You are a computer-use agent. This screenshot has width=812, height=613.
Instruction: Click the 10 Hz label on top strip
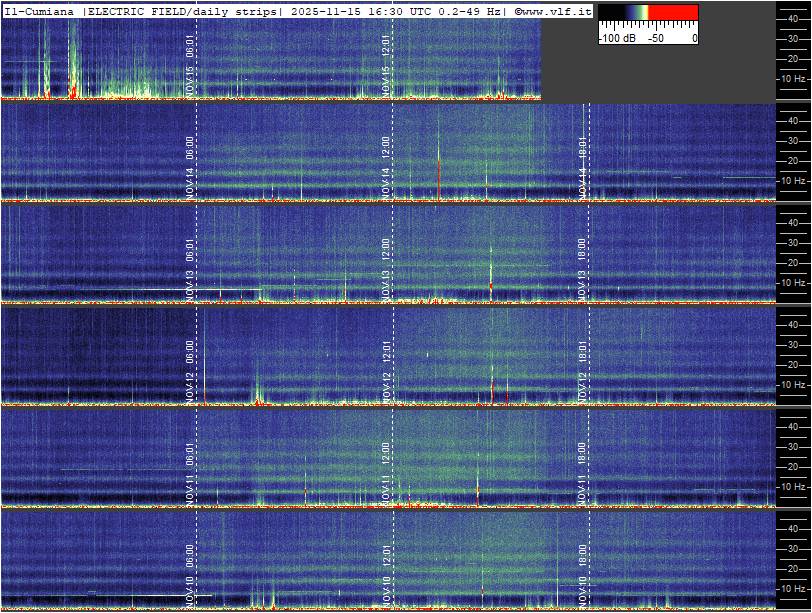(792, 78)
